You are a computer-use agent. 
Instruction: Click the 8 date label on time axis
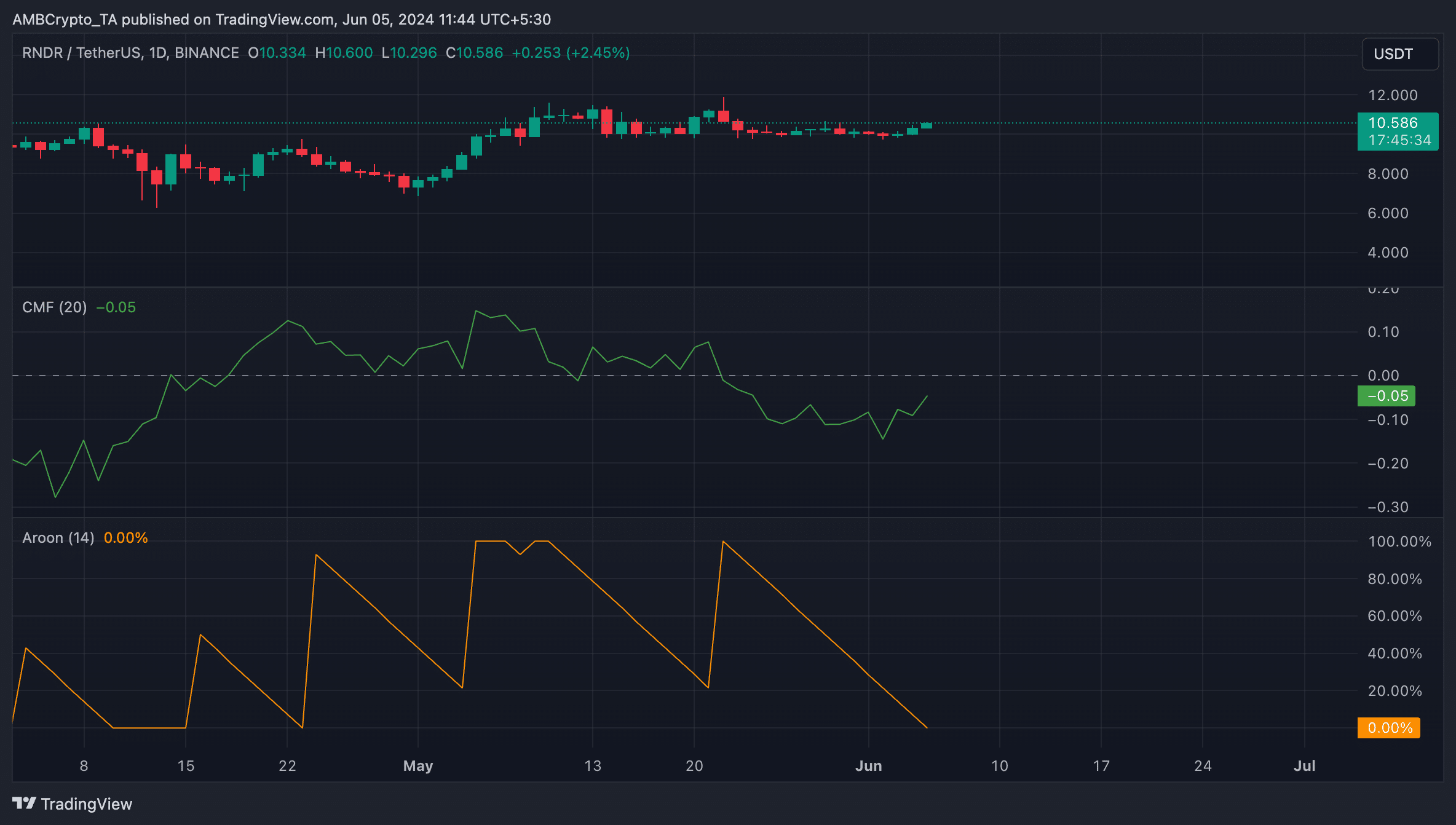tap(84, 766)
